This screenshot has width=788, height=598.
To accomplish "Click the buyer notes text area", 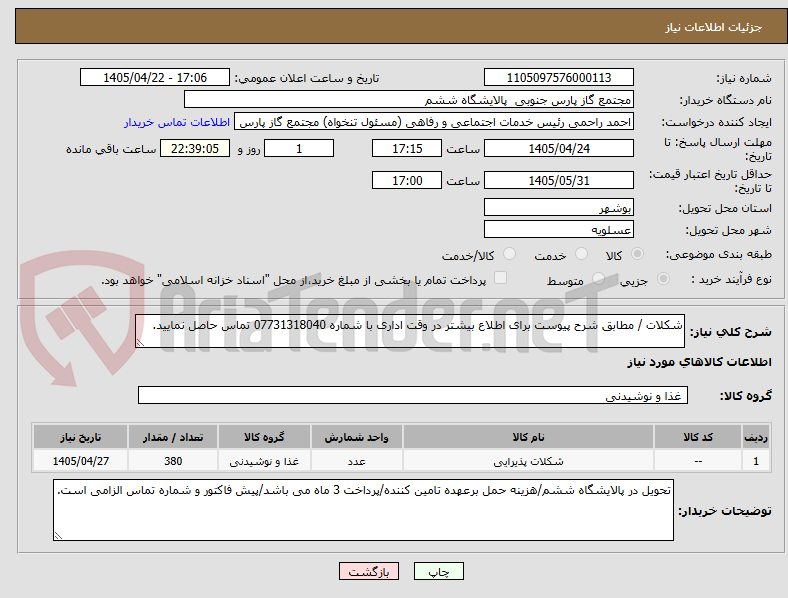I will 363,510.
